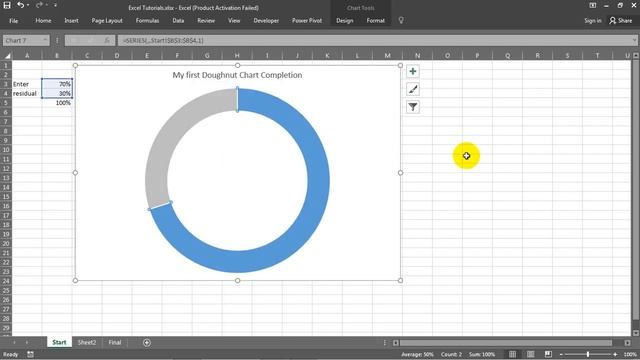Click the Tell Me lightbulb icon
Screen dimensions: 640x360
coord(401,20)
